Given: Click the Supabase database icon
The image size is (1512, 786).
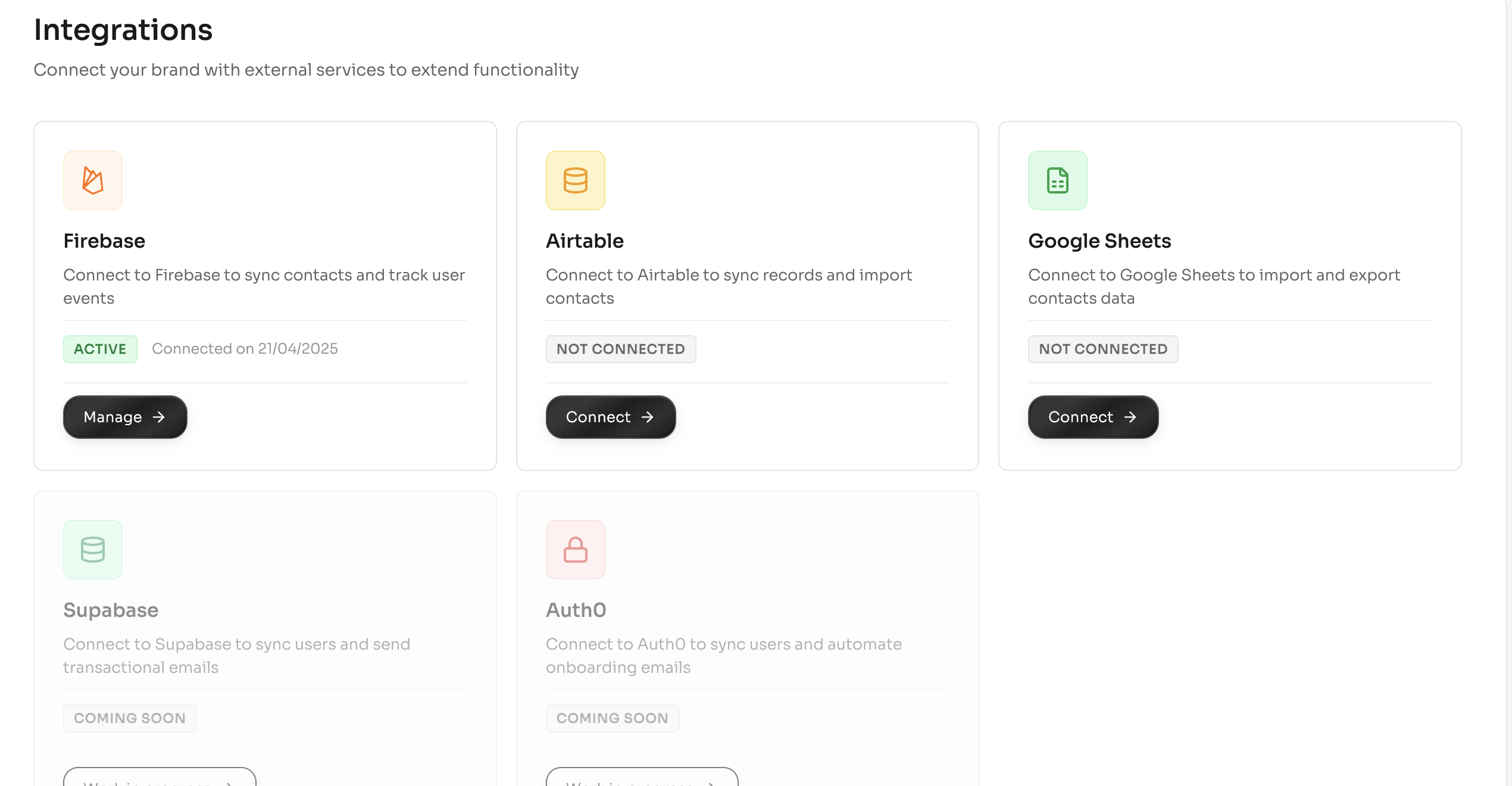Looking at the screenshot, I should click(92, 549).
